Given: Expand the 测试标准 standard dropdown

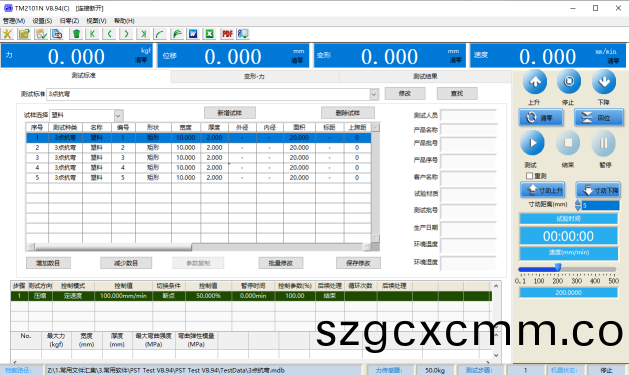Looking at the screenshot, I should click(x=373, y=94).
